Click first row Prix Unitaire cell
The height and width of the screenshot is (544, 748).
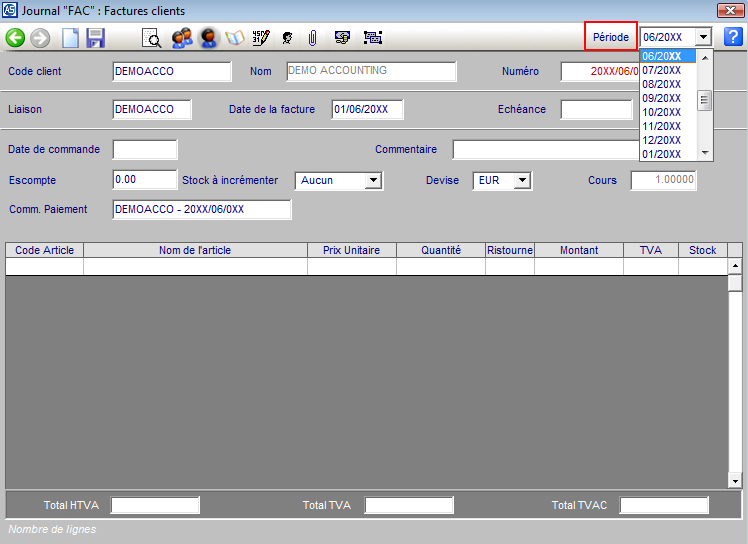click(x=352, y=266)
